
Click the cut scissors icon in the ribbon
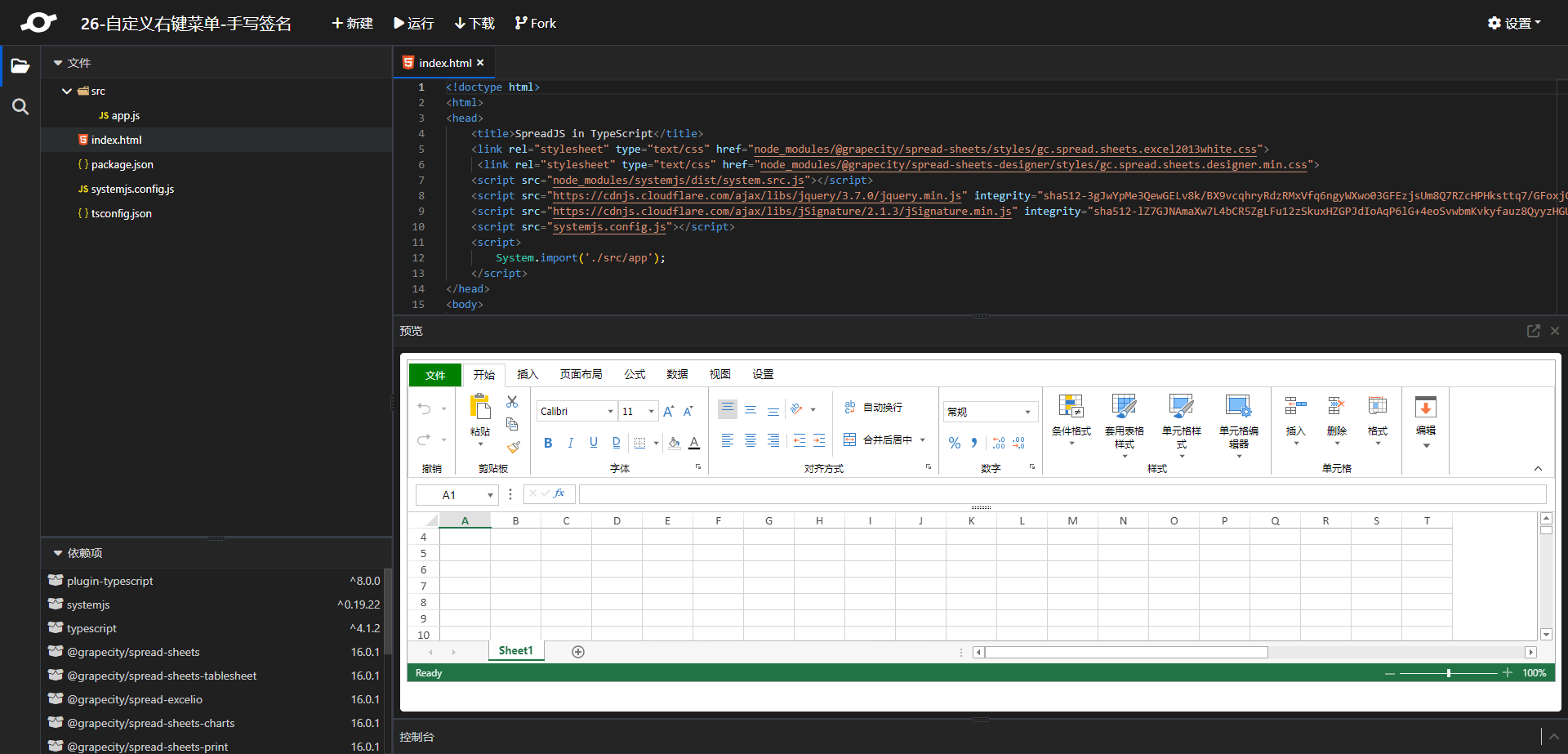pyautogui.click(x=512, y=402)
